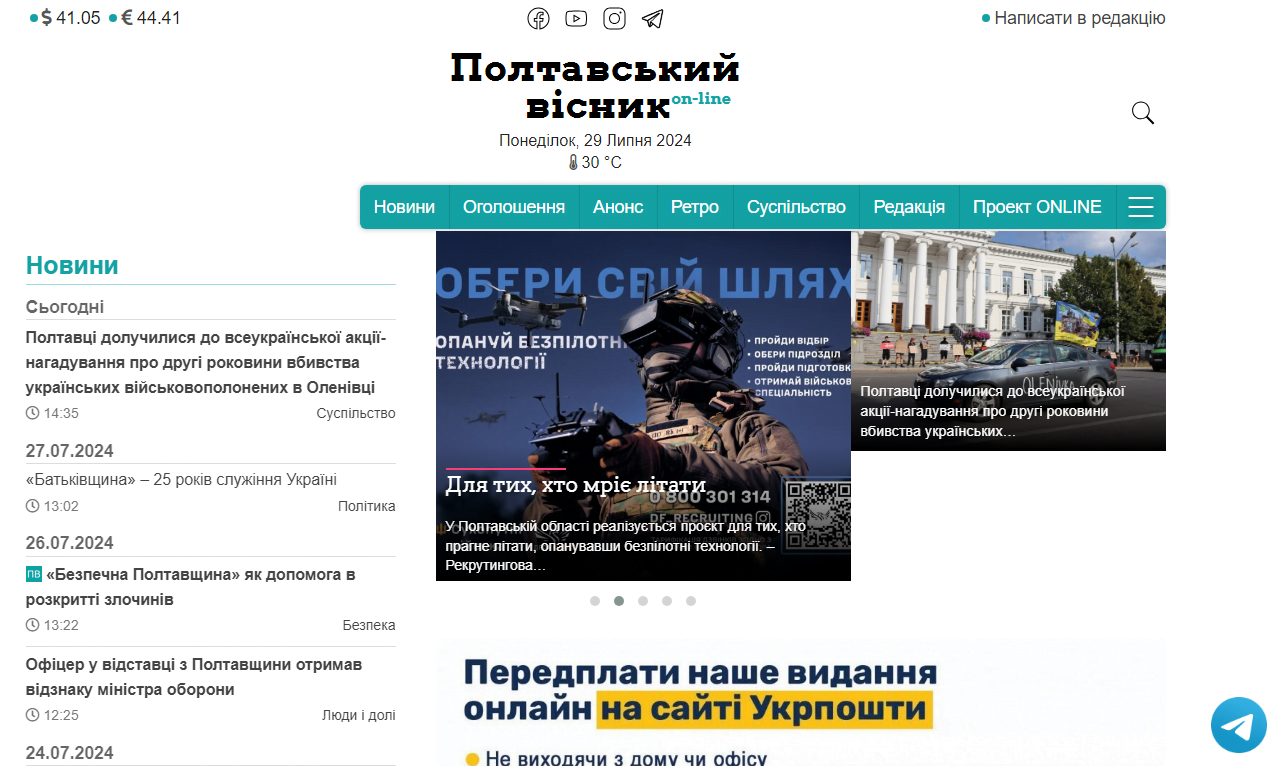The width and height of the screenshot is (1273, 766).
Task: Select the second carousel dot
Action: [619, 601]
